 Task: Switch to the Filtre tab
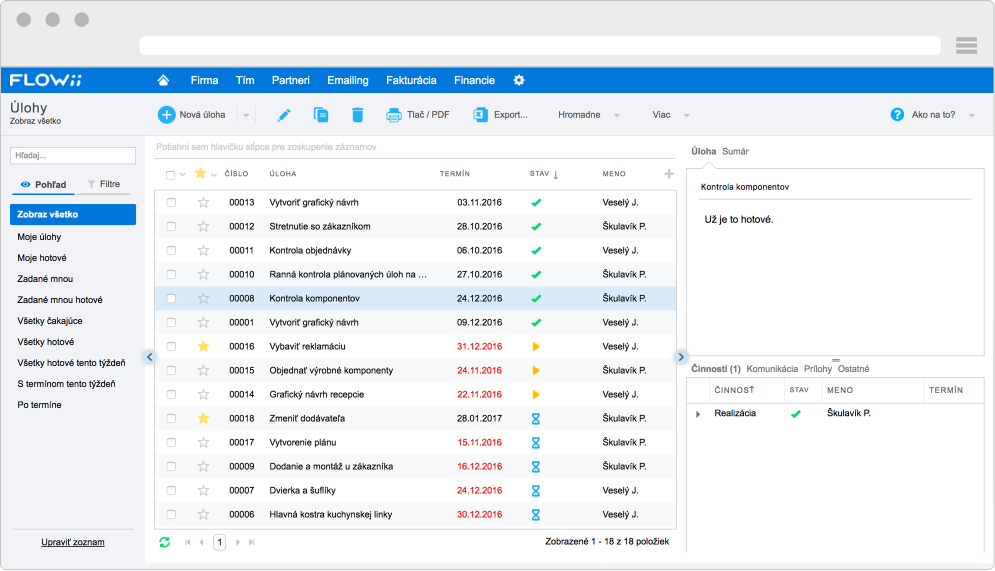coord(104,184)
